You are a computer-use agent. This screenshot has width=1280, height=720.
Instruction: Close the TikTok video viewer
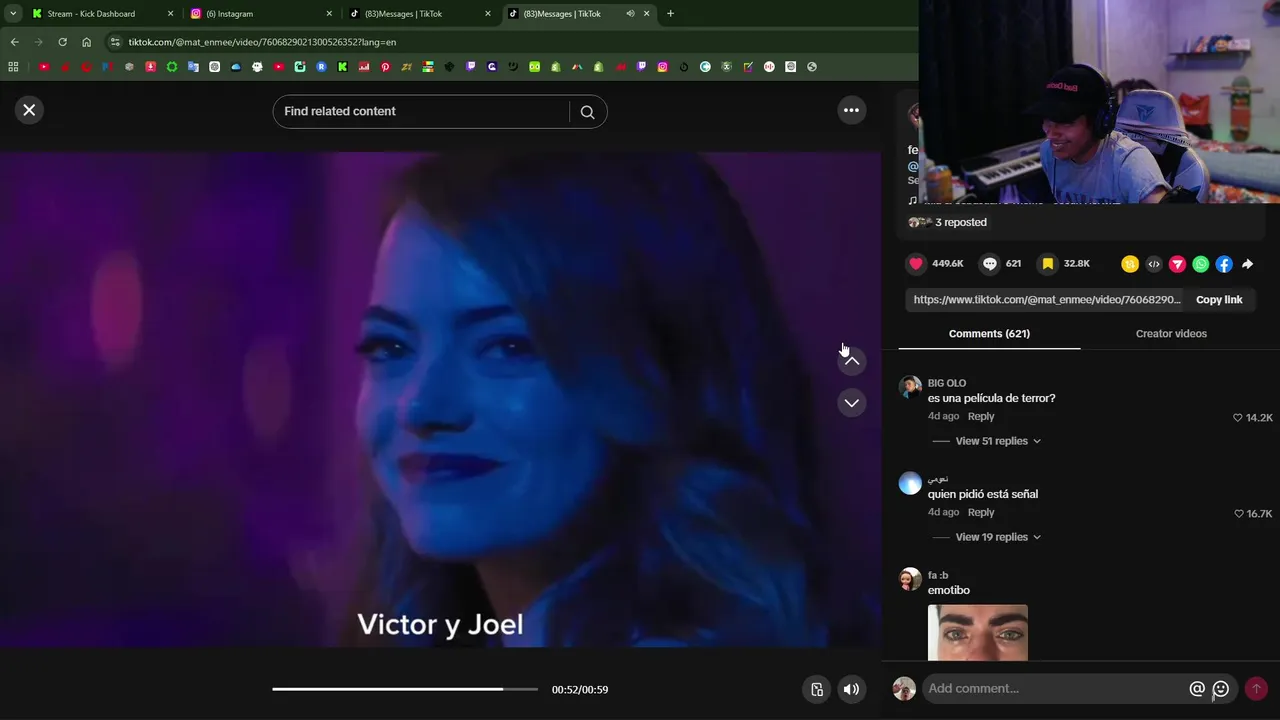(x=29, y=110)
